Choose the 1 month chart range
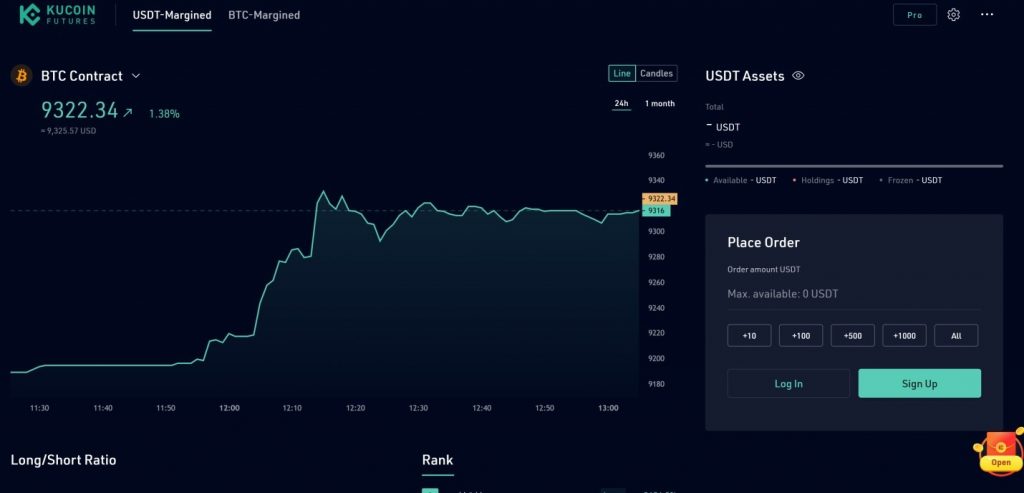1024x493 pixels. (660, 104)
